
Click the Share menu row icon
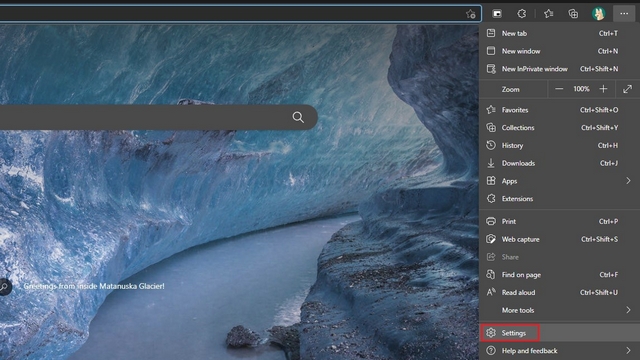(491, 257)
